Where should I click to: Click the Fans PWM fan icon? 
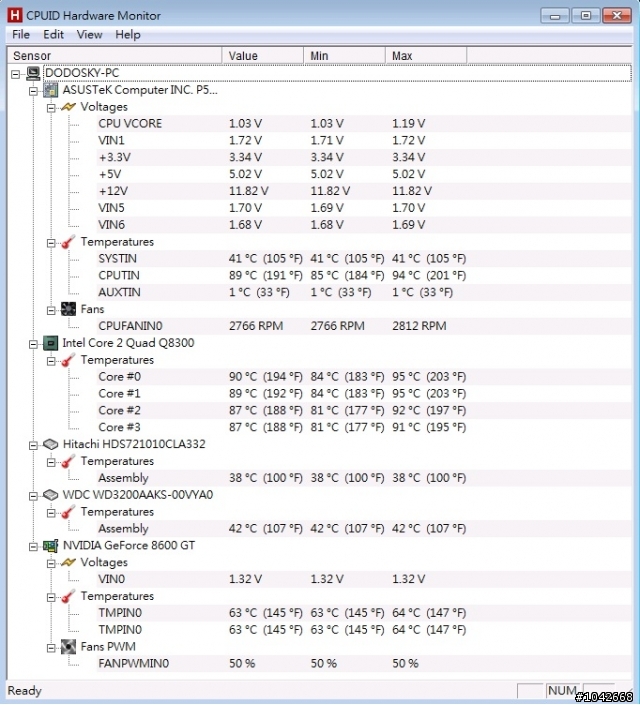[x=68, y=647]
